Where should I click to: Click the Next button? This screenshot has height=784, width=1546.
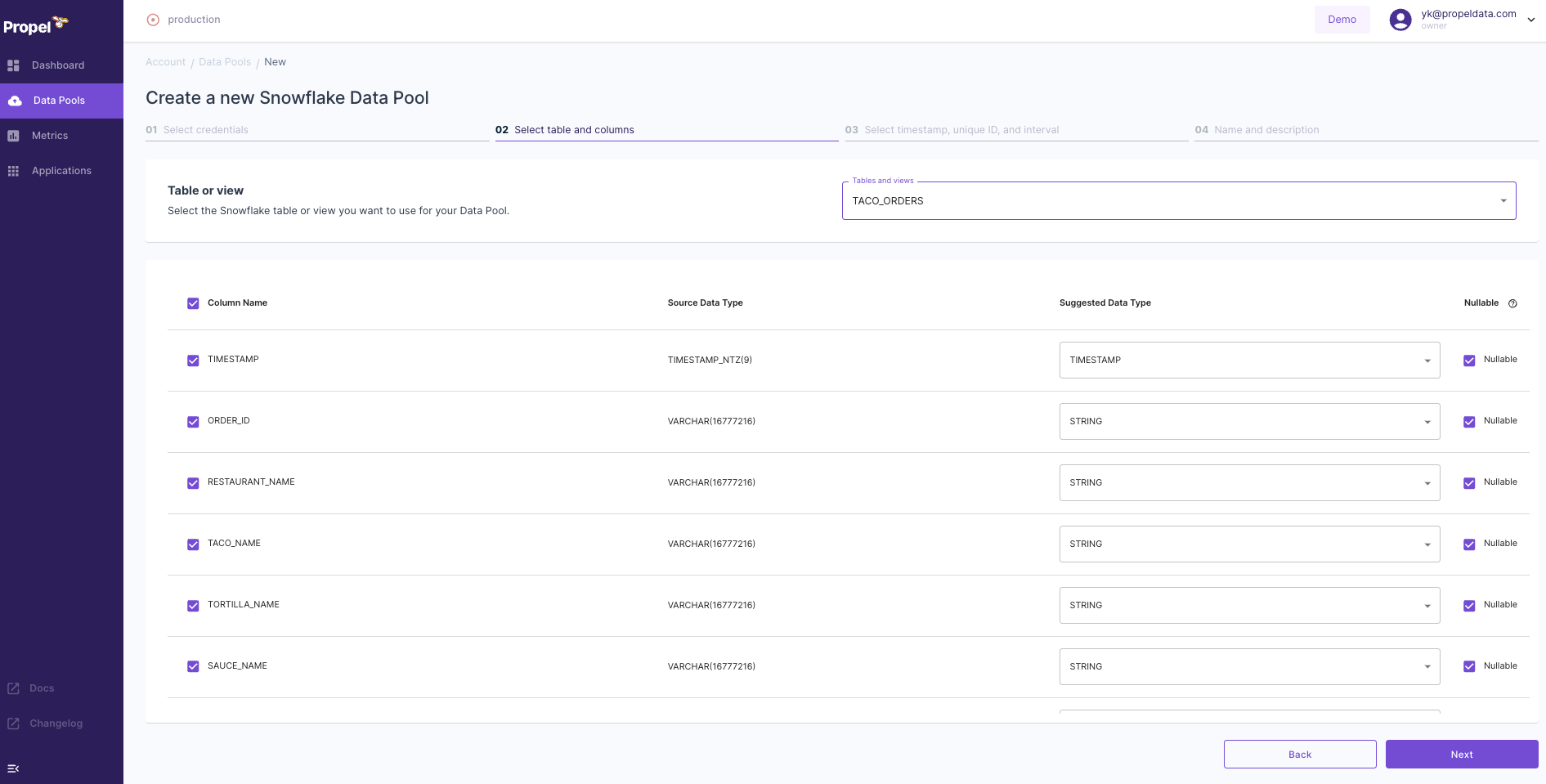coord(1462,754)
